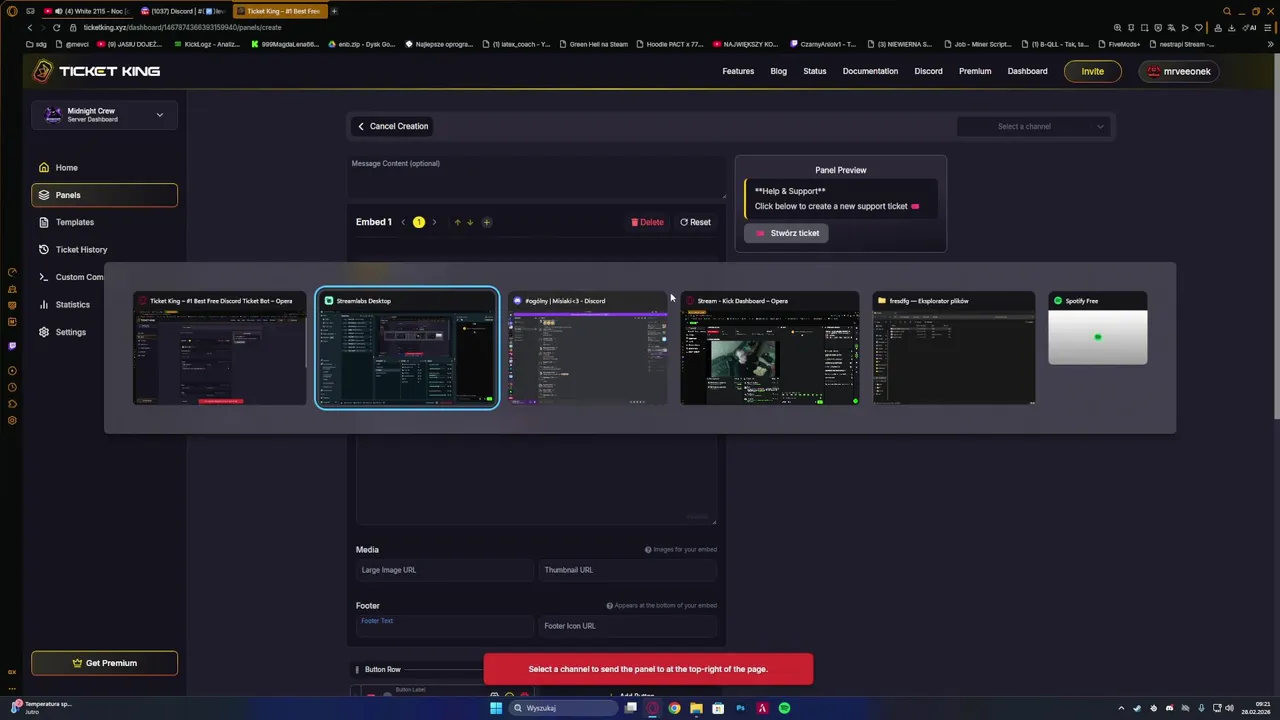Viewport: 1280px width, 720px height.
Task: Switch to the Streamlabs Desktop window thumbnail
Action: [x=407, y=348]
